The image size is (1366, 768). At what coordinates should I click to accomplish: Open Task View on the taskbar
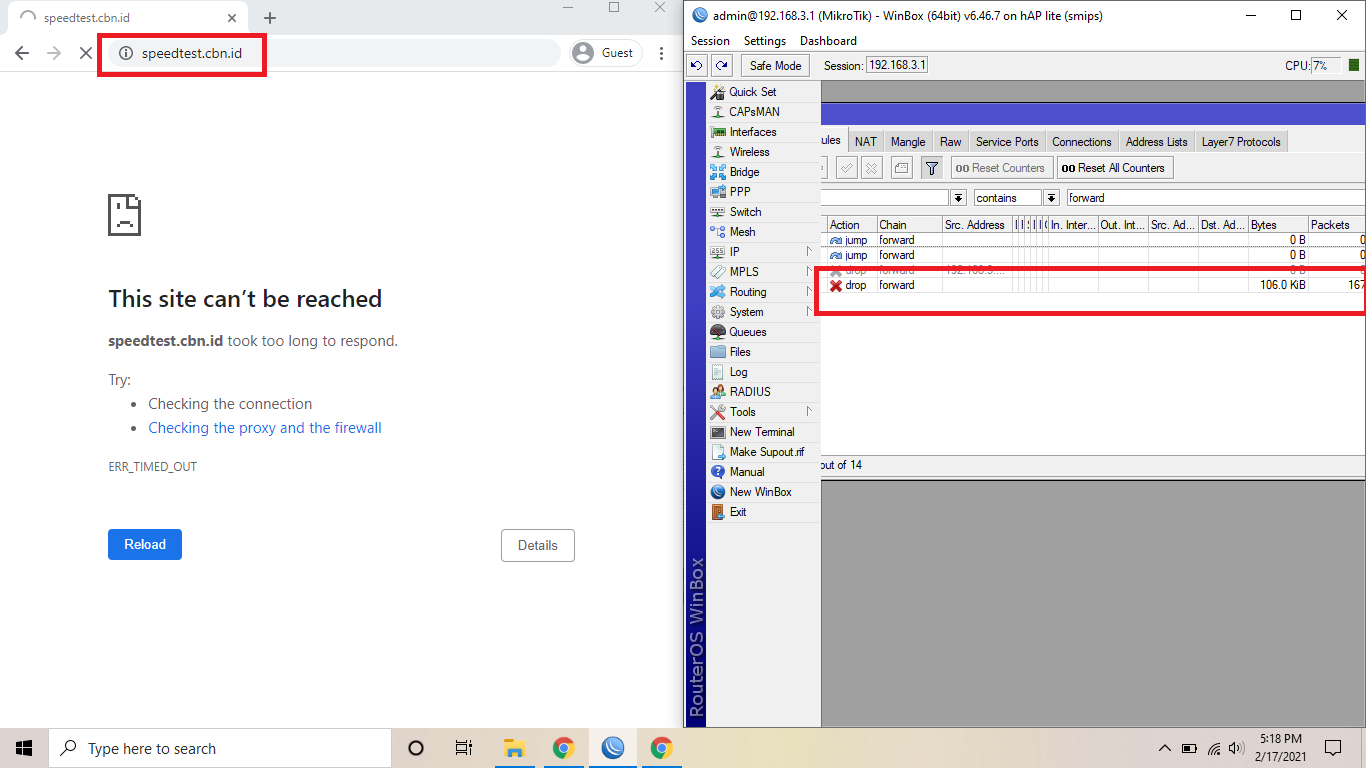coord(463,748)
